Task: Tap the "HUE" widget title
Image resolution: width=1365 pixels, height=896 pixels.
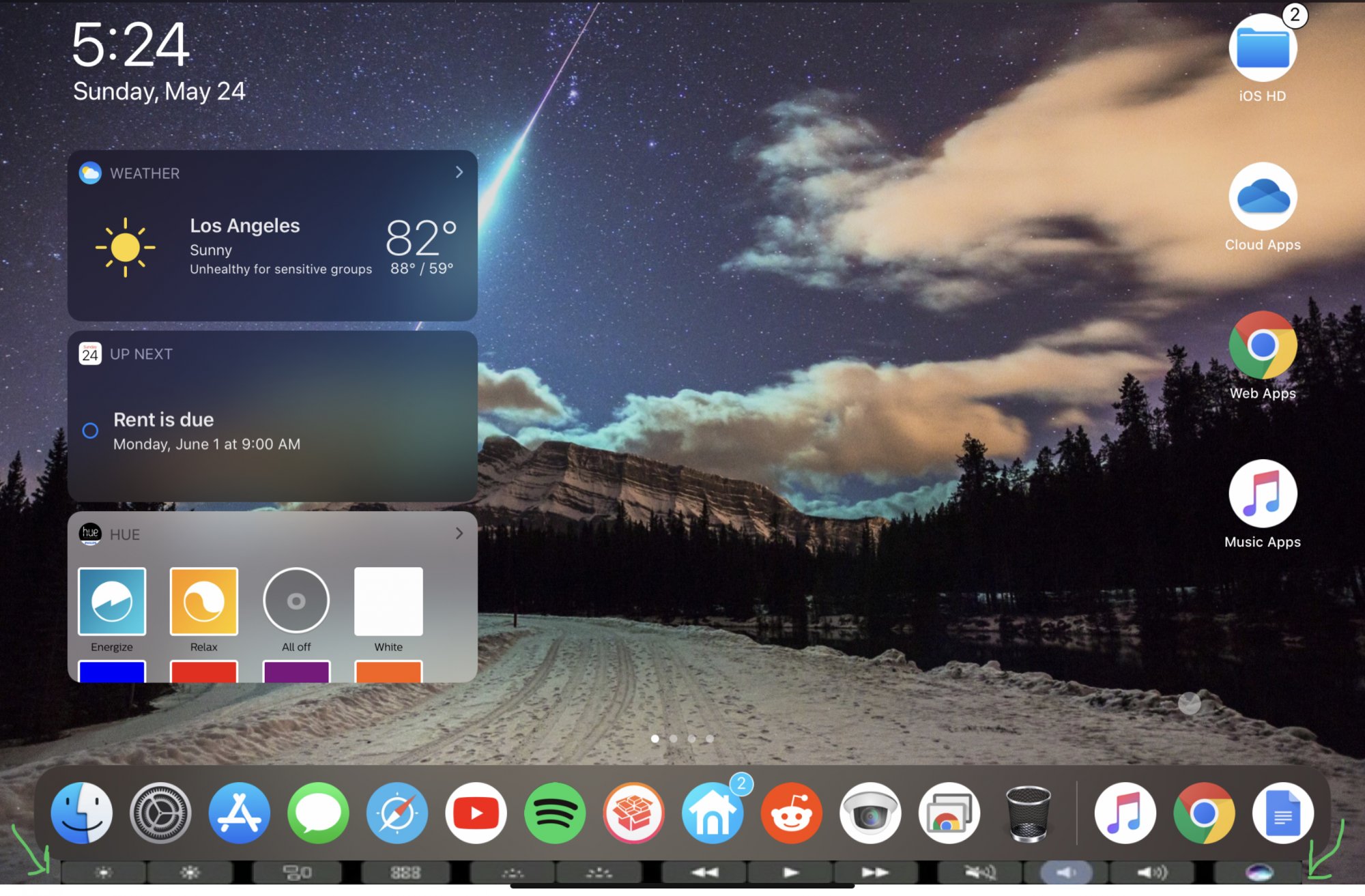Action: (125, 534)
